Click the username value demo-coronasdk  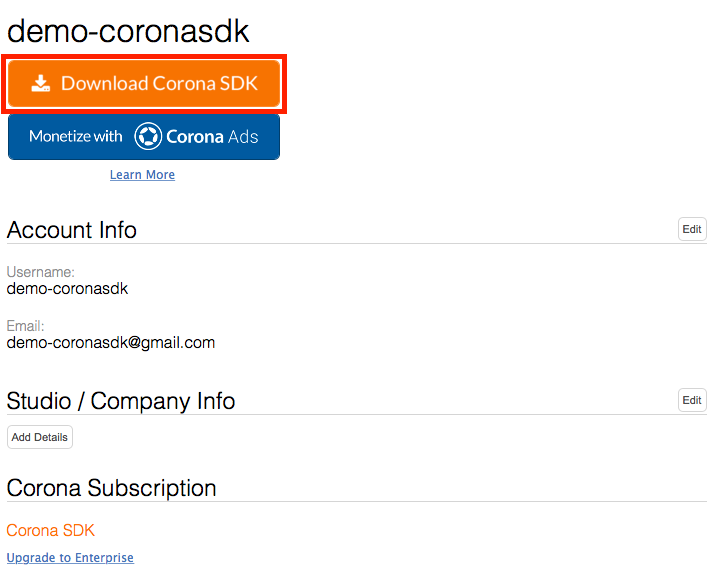pos(67,289)
